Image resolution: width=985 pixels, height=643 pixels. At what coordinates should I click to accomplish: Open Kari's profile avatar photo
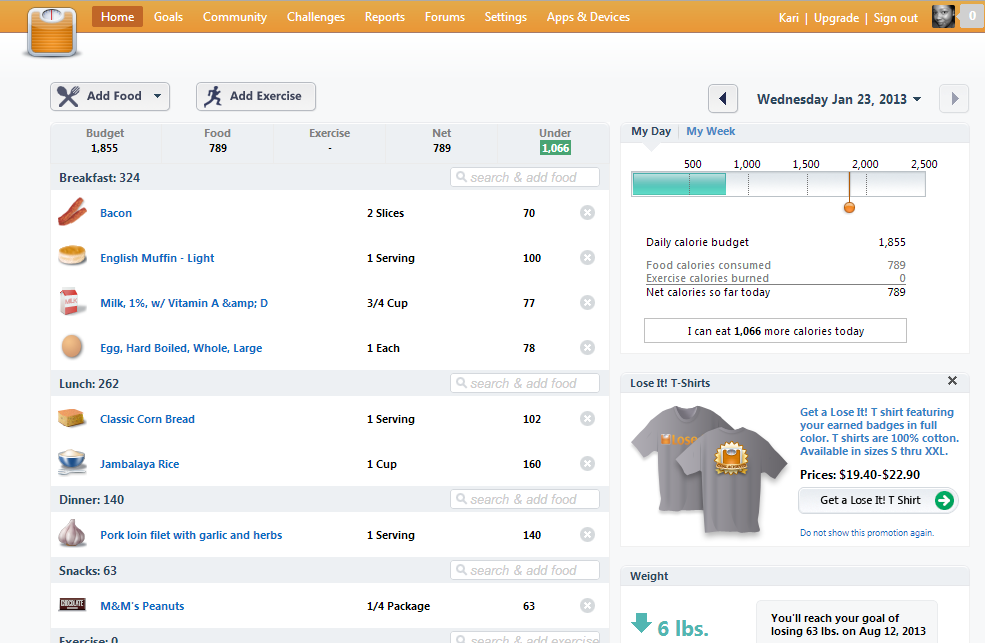(x=943, y=17)
